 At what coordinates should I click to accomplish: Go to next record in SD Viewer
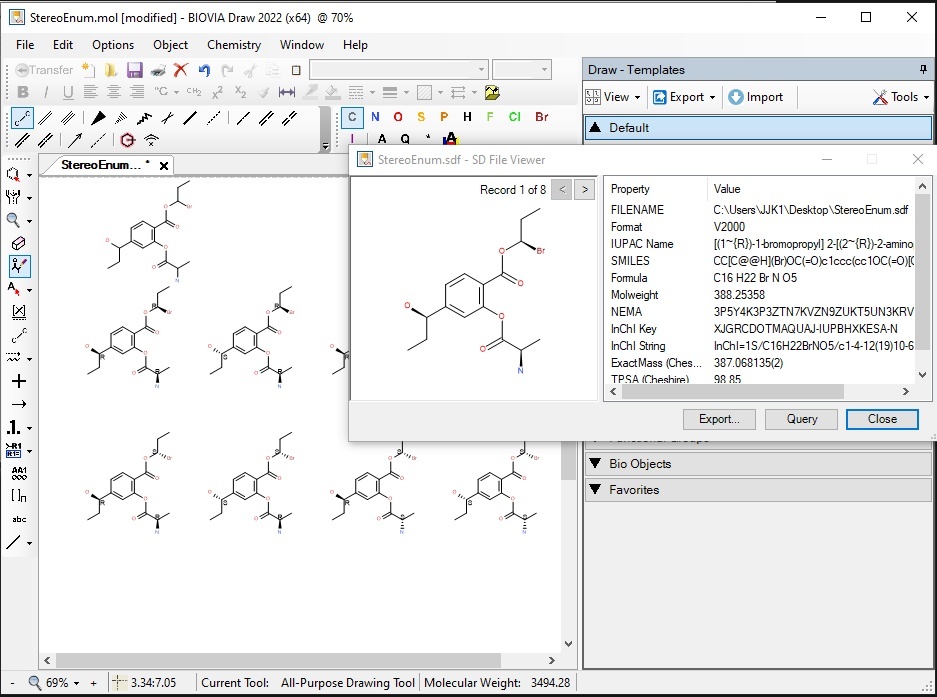584,189
